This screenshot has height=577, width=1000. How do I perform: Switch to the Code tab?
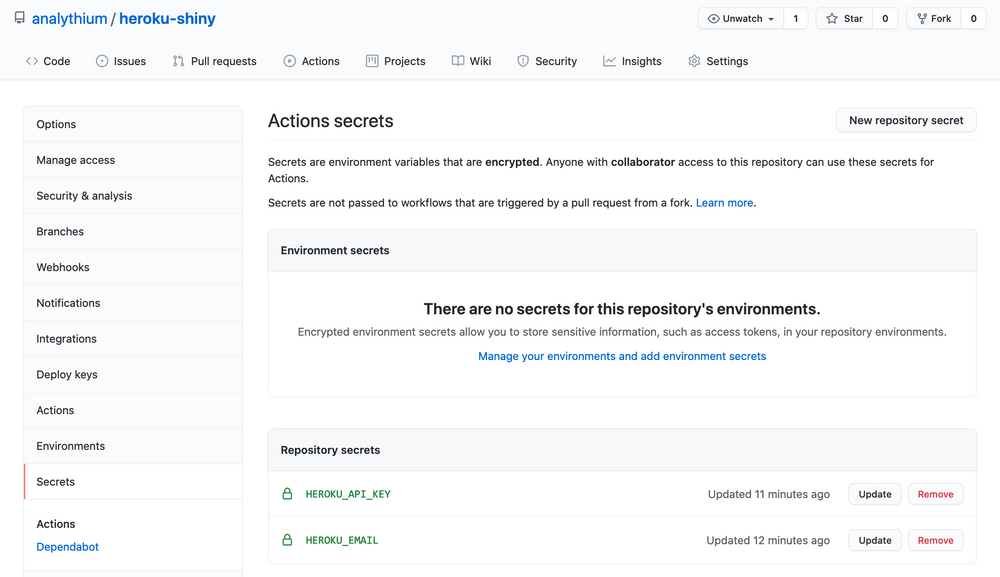click(48, 61)
